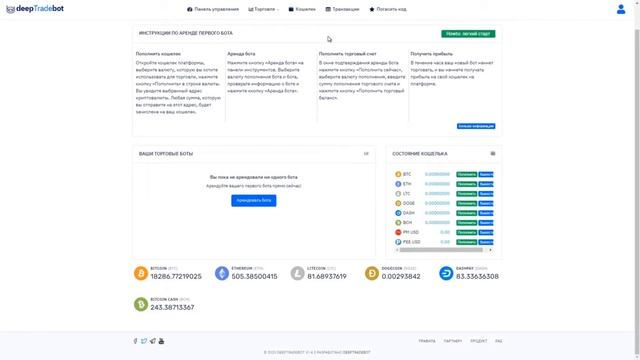Click the PEE USD icon in wallet
Image resolution: width=640 pixels, height=360 pixels.
pos(398,242)
